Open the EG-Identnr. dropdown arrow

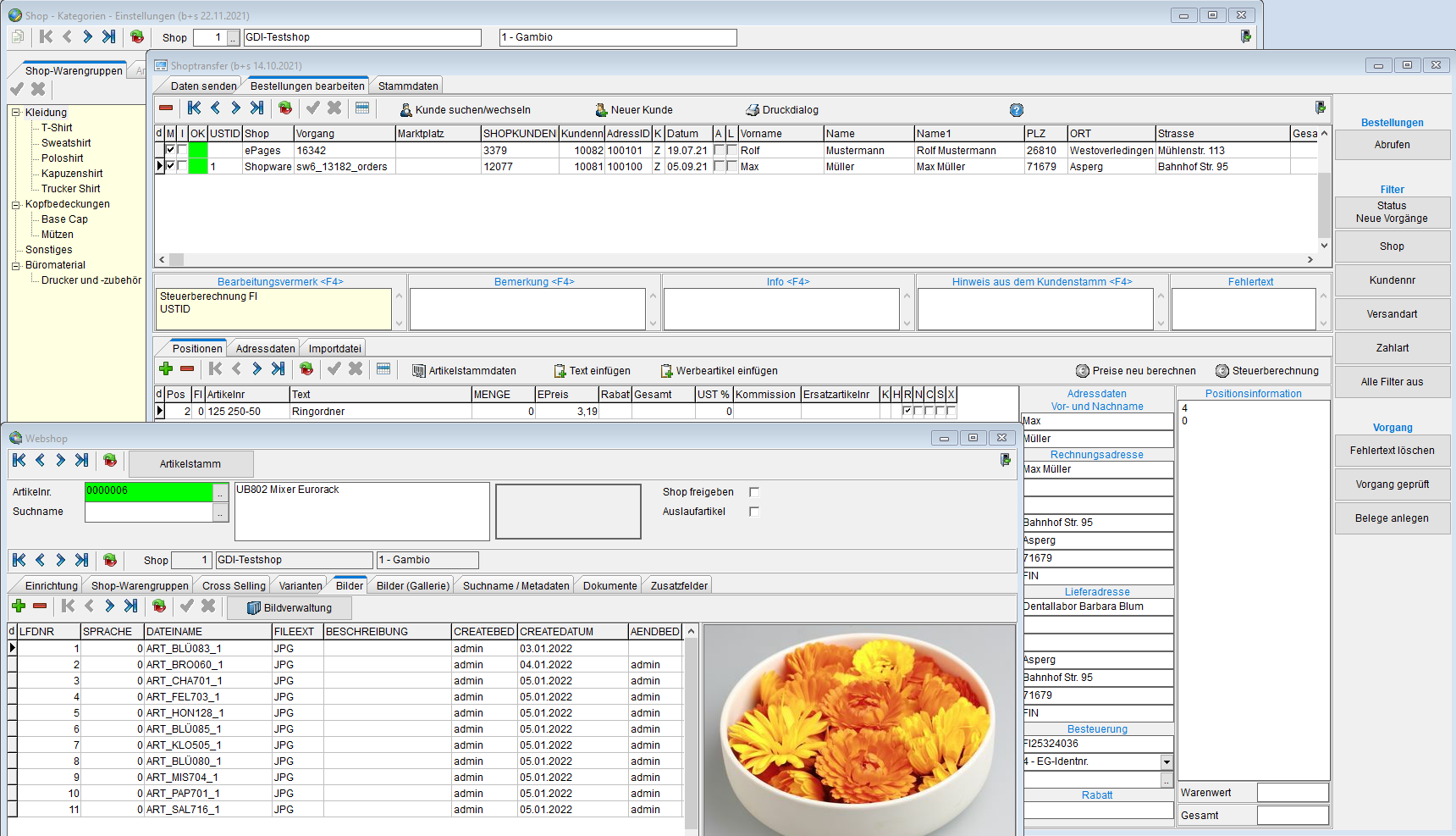pos(1166,761)
